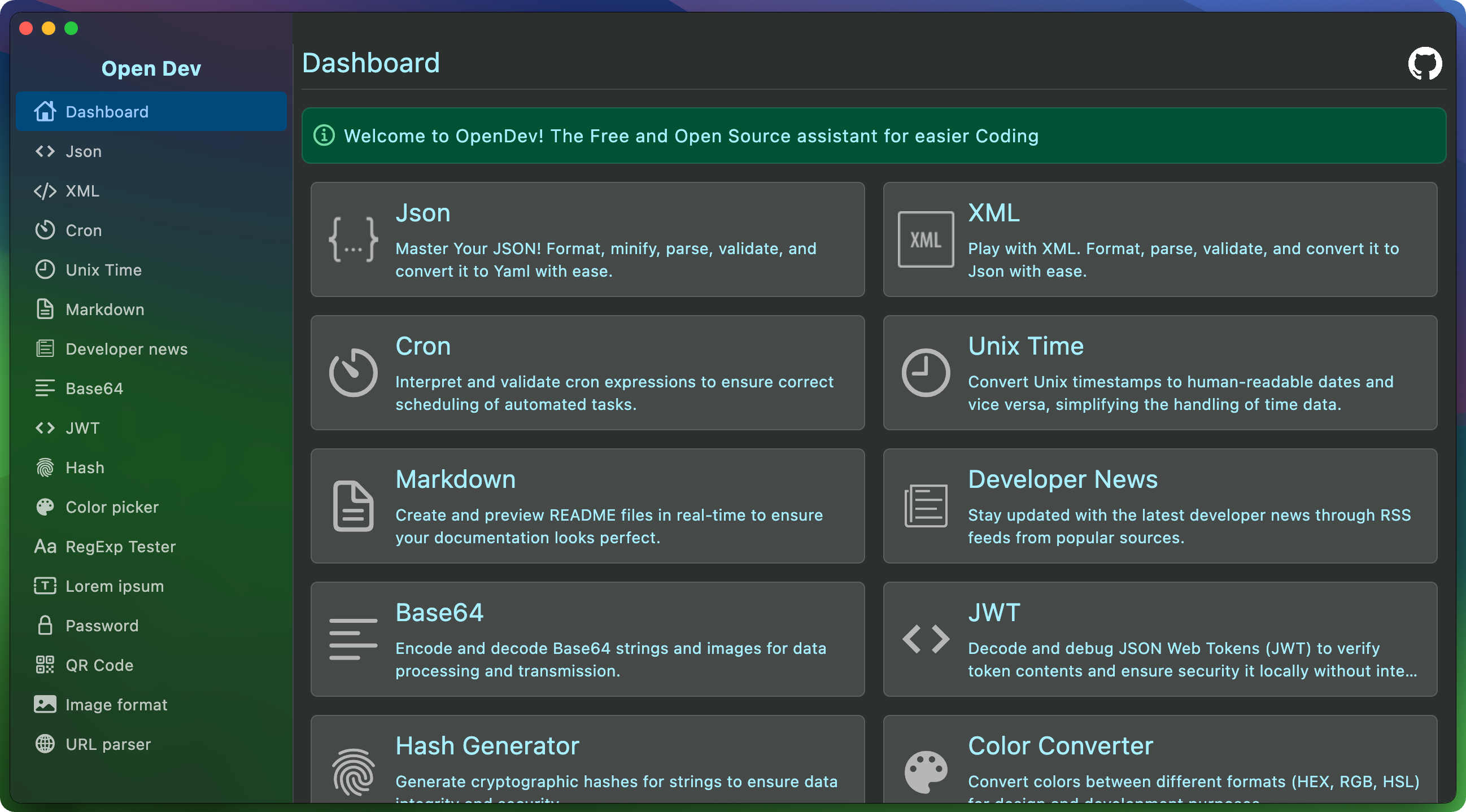The image size is (1466, 812).
Task: Click the GitHub icon in top right
Action: [x=1425, y=62]
